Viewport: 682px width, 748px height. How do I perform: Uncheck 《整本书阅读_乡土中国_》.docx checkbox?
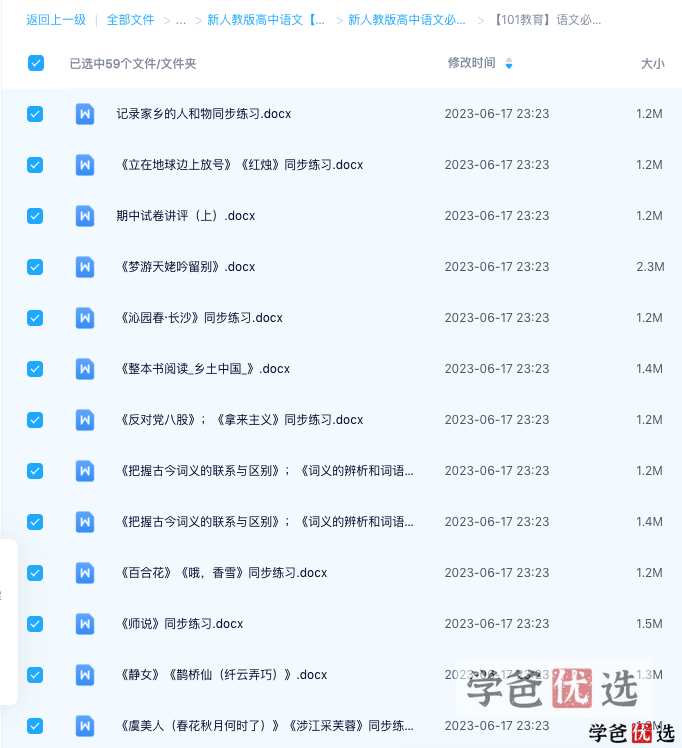35,369
